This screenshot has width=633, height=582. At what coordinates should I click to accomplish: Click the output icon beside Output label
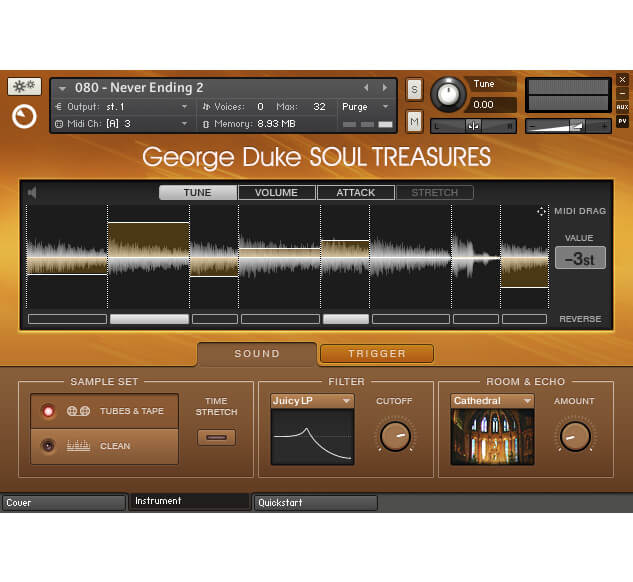(59, 107)
